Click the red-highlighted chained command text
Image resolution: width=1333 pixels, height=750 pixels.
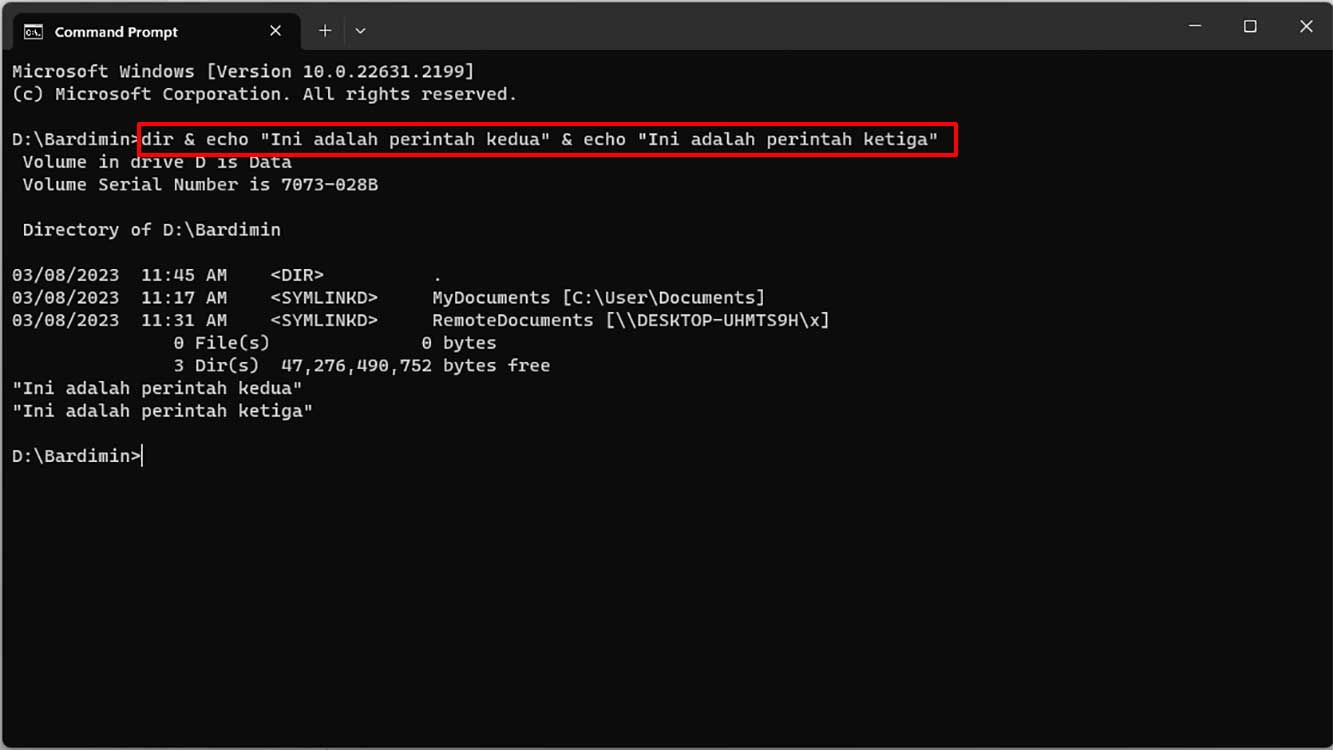click(545, 139)
